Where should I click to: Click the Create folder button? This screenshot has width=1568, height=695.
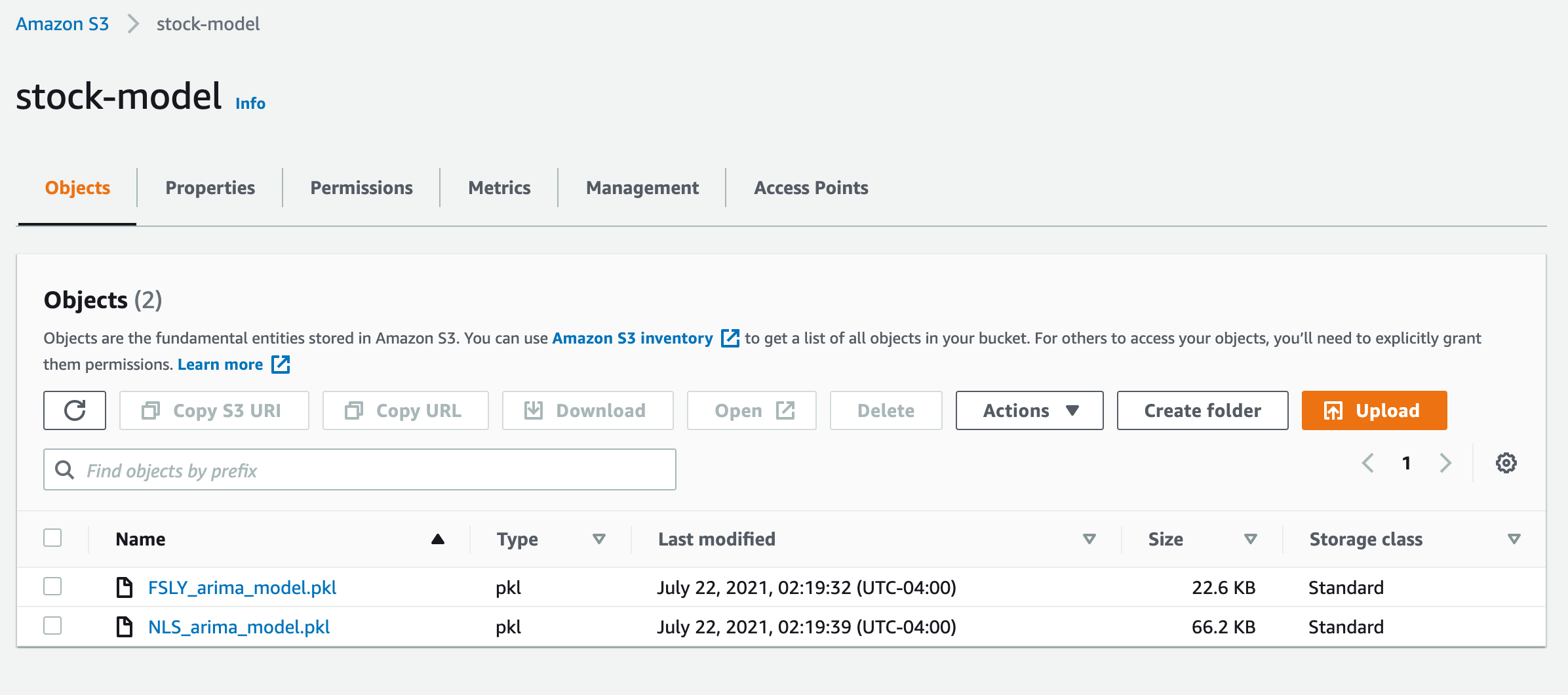click(x=1203, y=410)
